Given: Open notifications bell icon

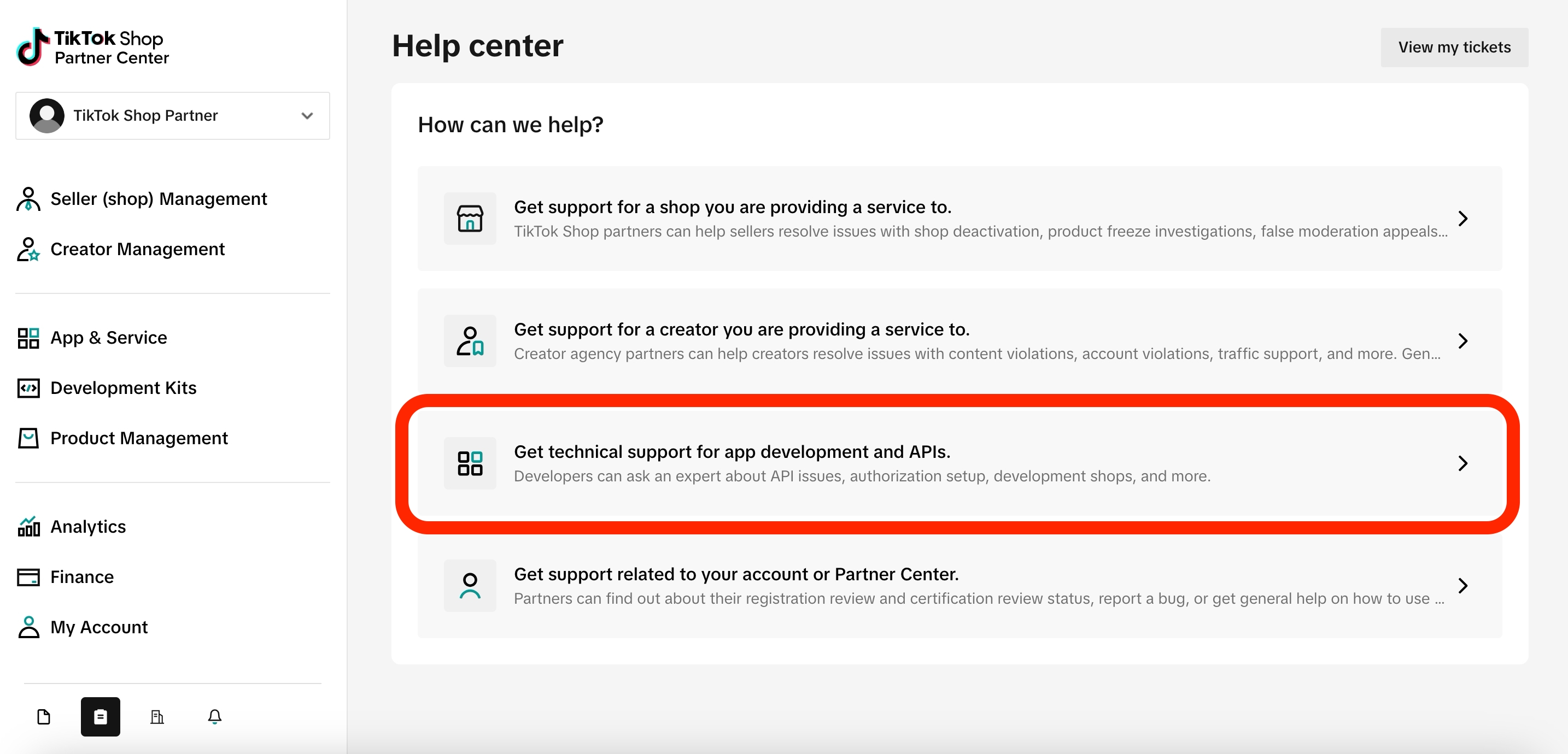Looking at the screenshot, I should (214, 717).
